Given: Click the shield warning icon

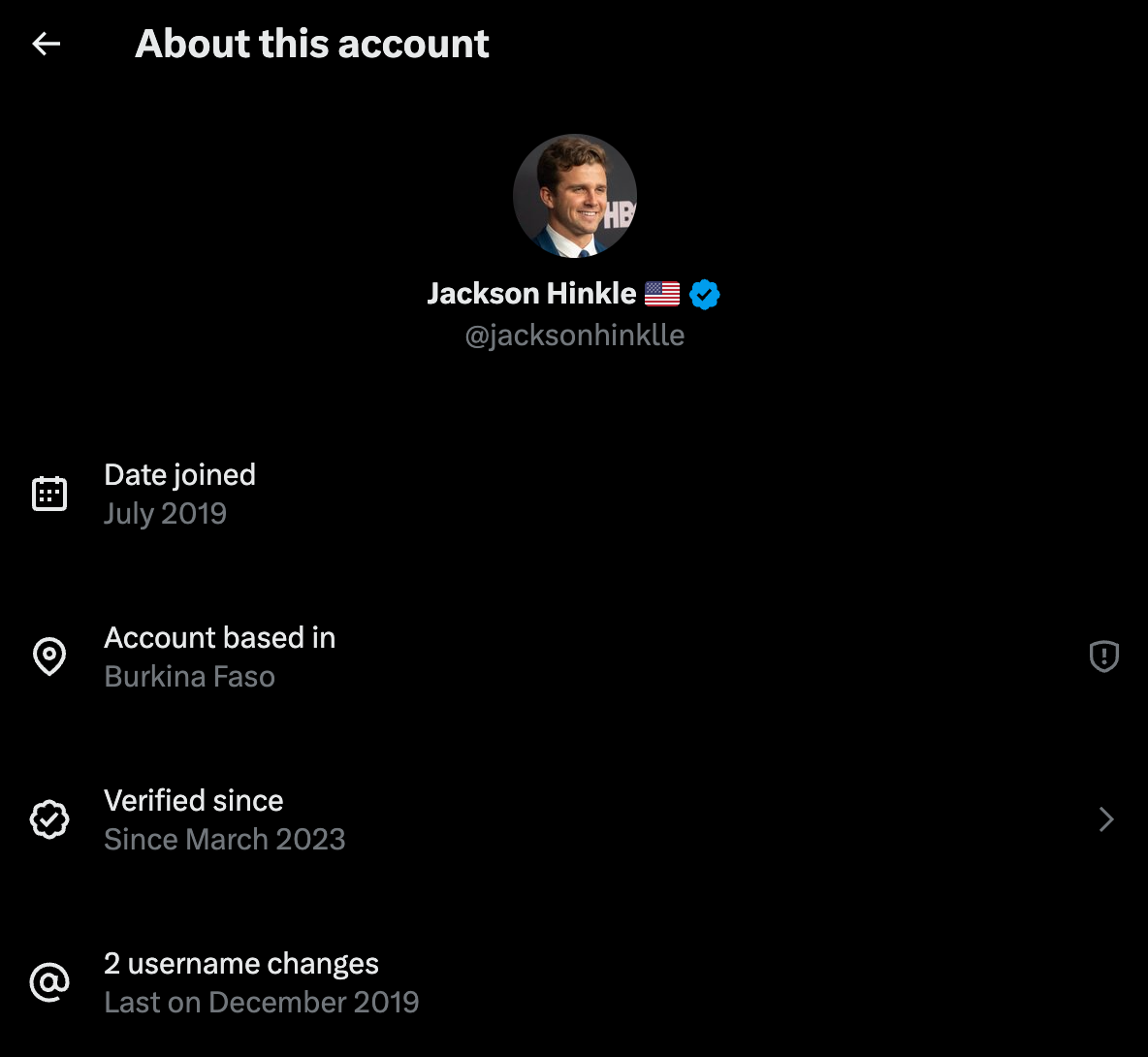Looking at the screenshot, I should [1104, 657].
